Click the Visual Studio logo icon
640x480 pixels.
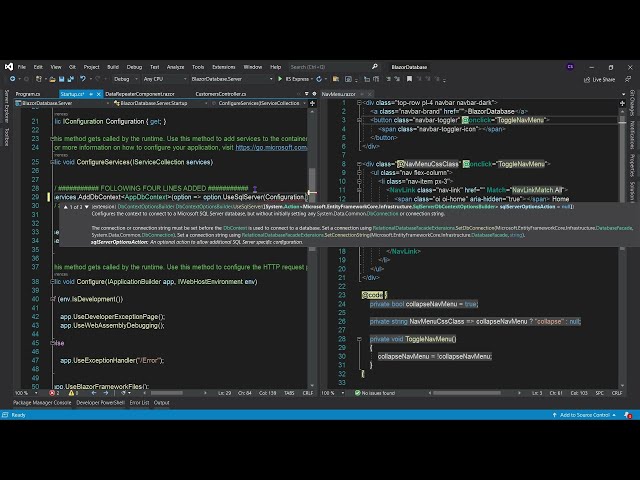(9, 67)
